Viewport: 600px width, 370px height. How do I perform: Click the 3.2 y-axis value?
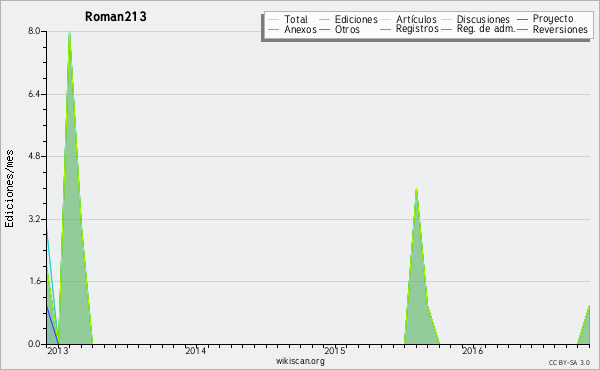[34, 219]
